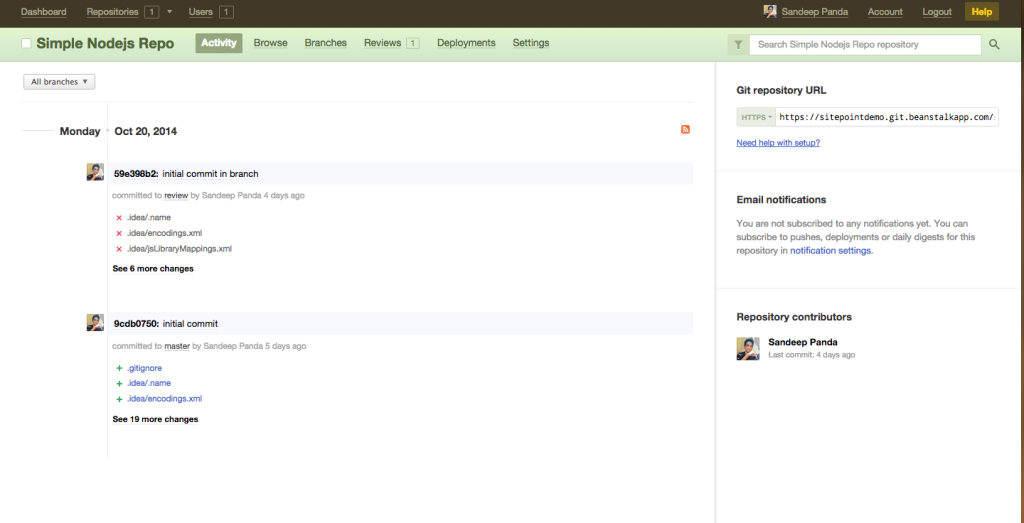Open the All branches dropdown
This screenshot has width=1024, height=523.
coord(58,82)
